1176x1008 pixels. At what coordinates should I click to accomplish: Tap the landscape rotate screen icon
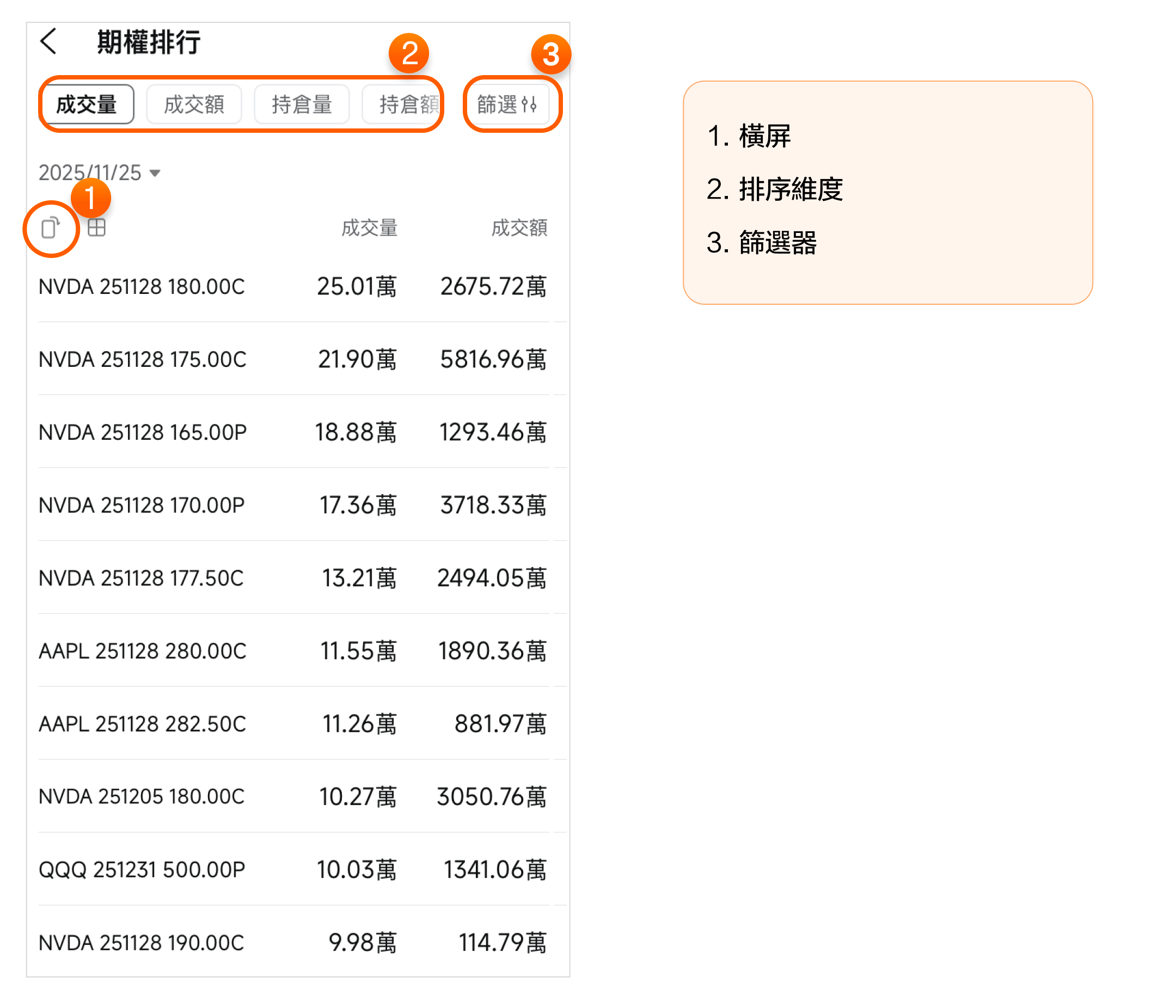(x=51, y=228)
